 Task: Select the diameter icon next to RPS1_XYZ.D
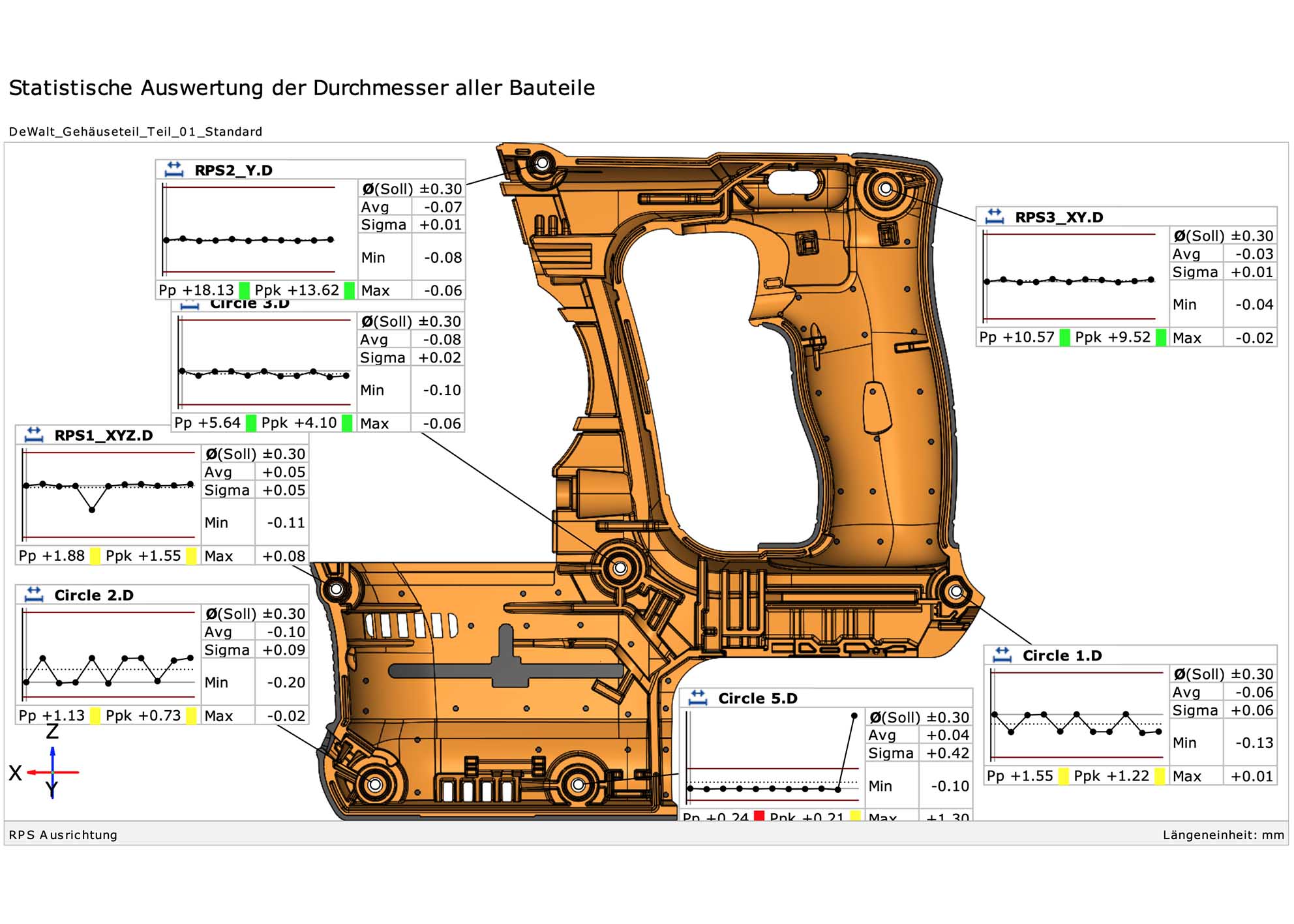click(x=33, y=434)
